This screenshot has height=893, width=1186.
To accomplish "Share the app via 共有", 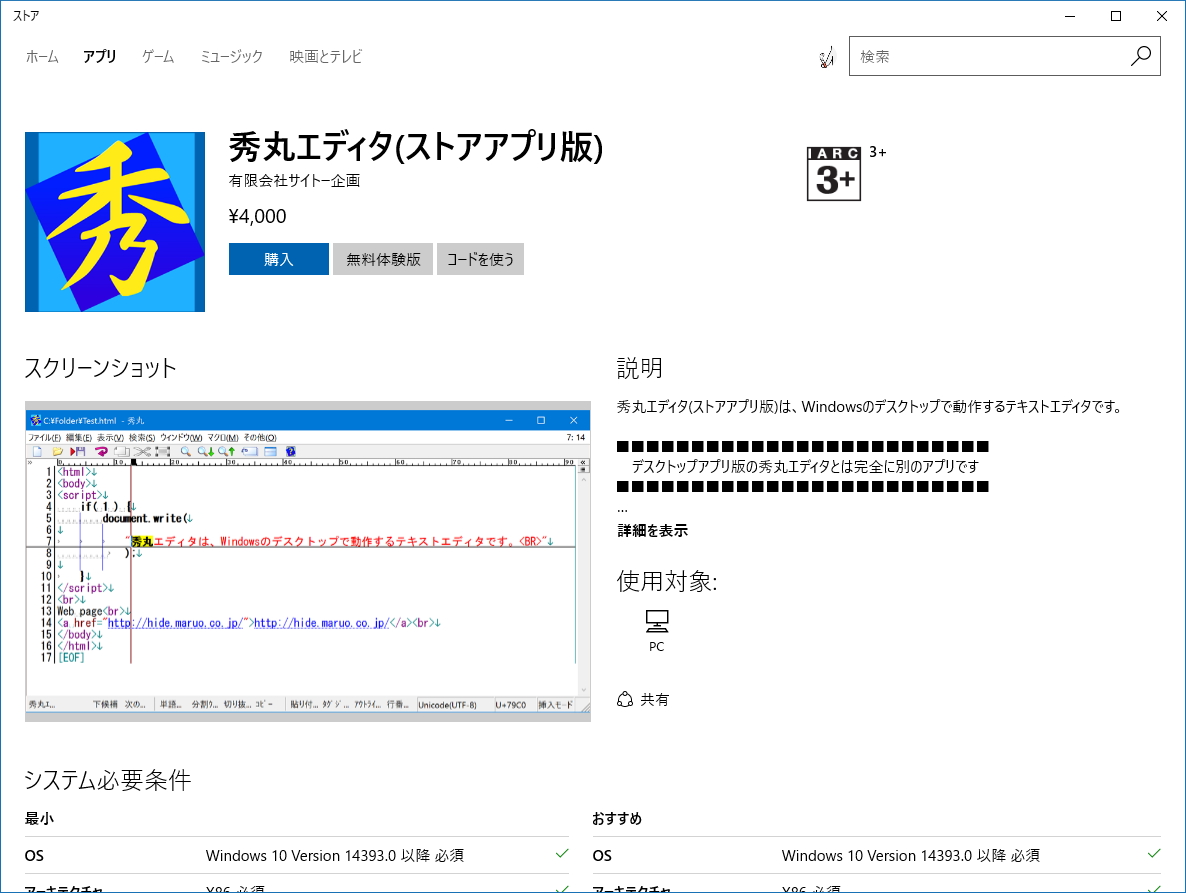I will coord(643,699).
